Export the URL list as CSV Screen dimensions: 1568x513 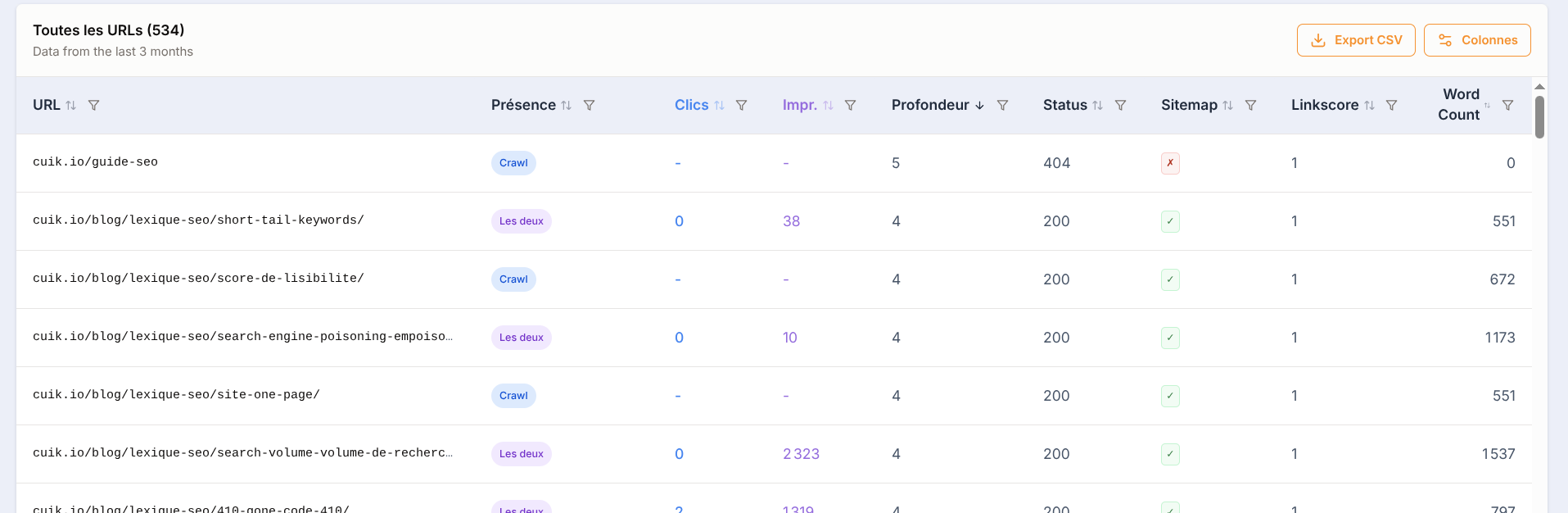click(x=1355, y=40)
